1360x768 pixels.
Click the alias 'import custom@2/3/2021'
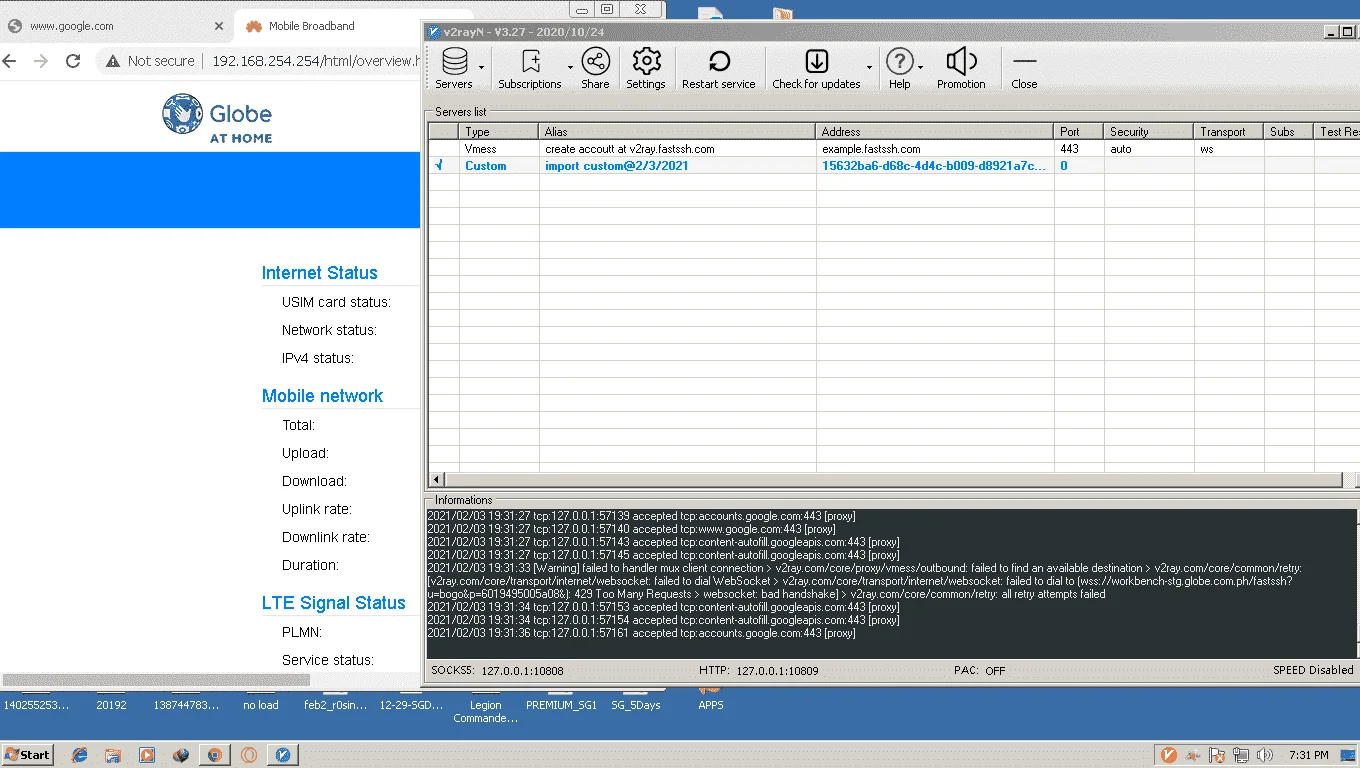coord(616,166)
